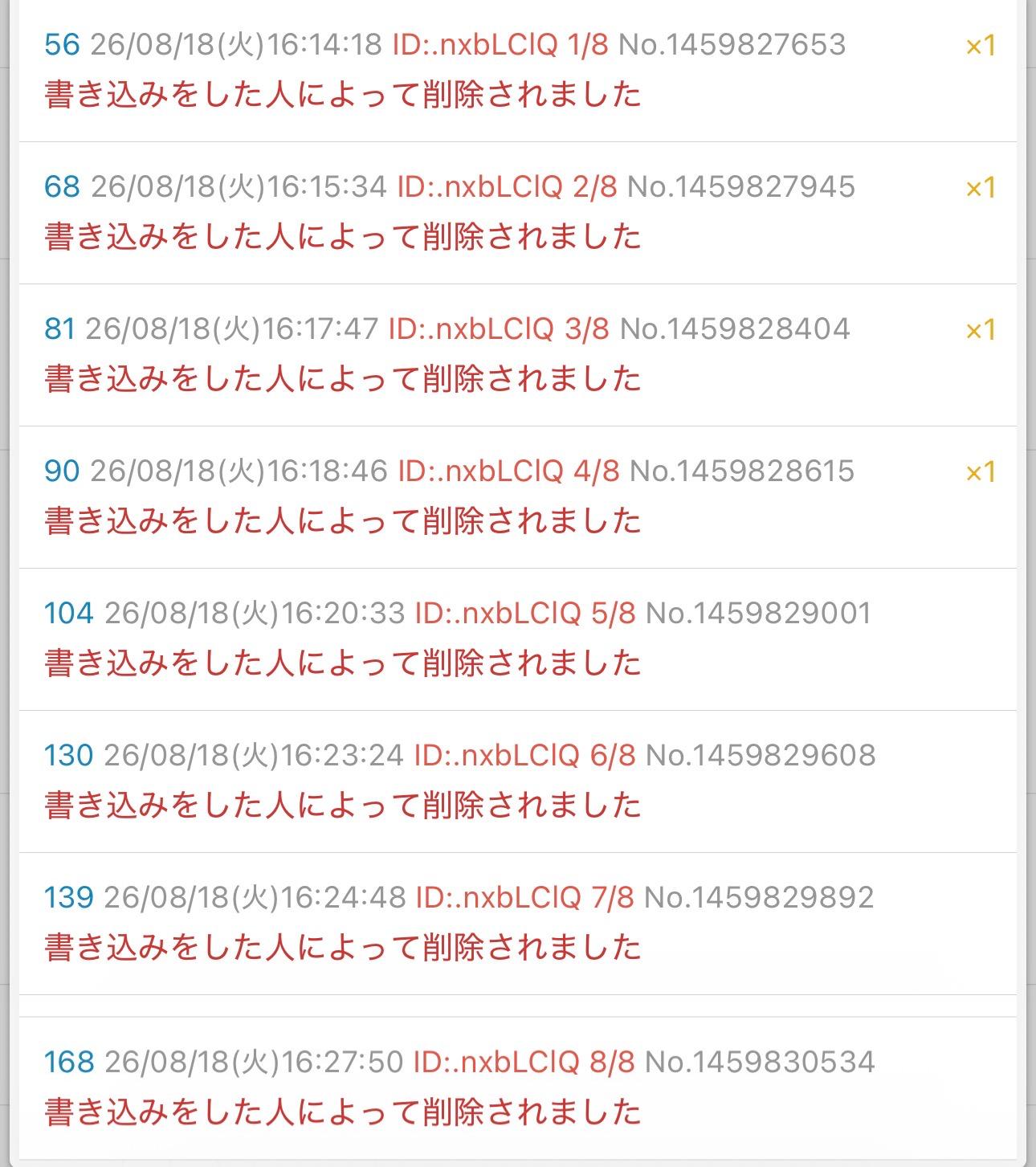
Task: Open post number 81 link
Action: click(59, 328)
